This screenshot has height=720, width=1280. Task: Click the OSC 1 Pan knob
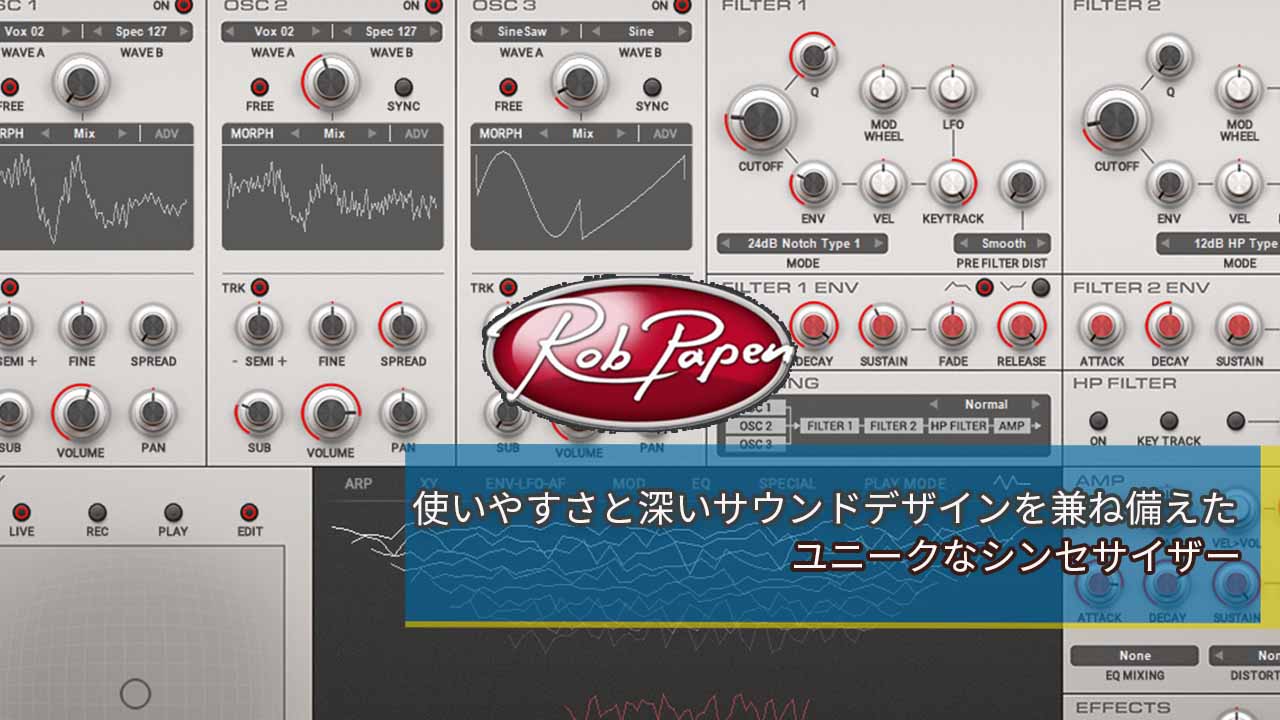(x=153, y=412)
